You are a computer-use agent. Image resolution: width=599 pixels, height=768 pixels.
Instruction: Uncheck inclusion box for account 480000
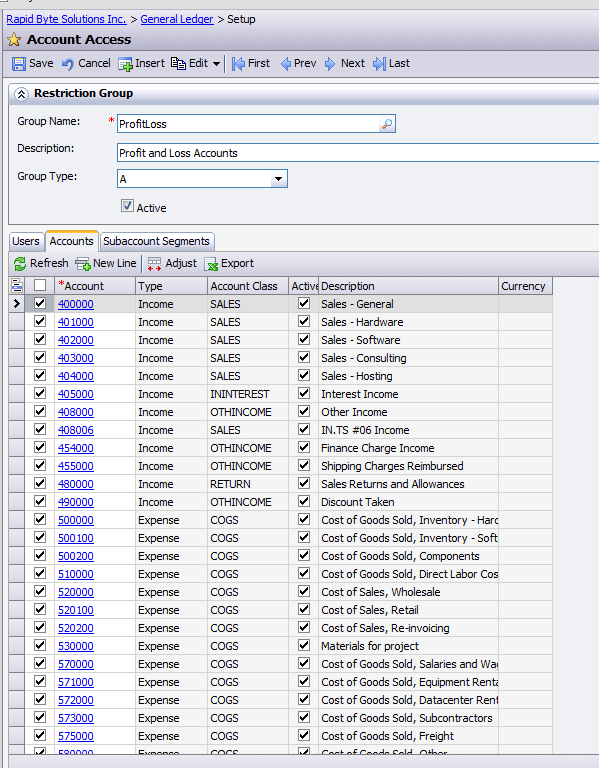[x=40, y=483]
